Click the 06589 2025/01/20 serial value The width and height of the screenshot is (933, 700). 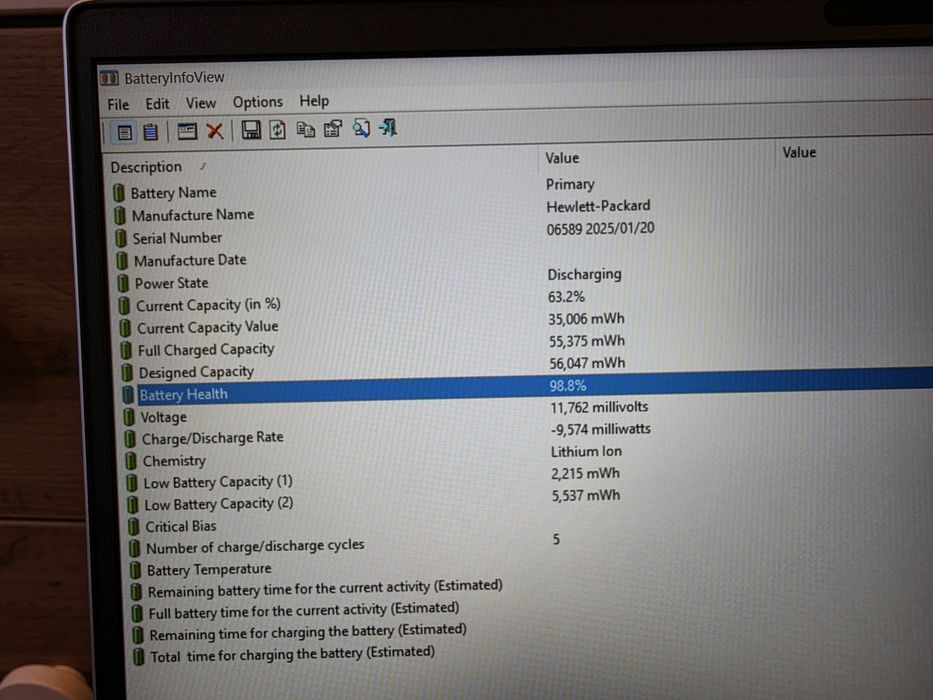(600, 229)
